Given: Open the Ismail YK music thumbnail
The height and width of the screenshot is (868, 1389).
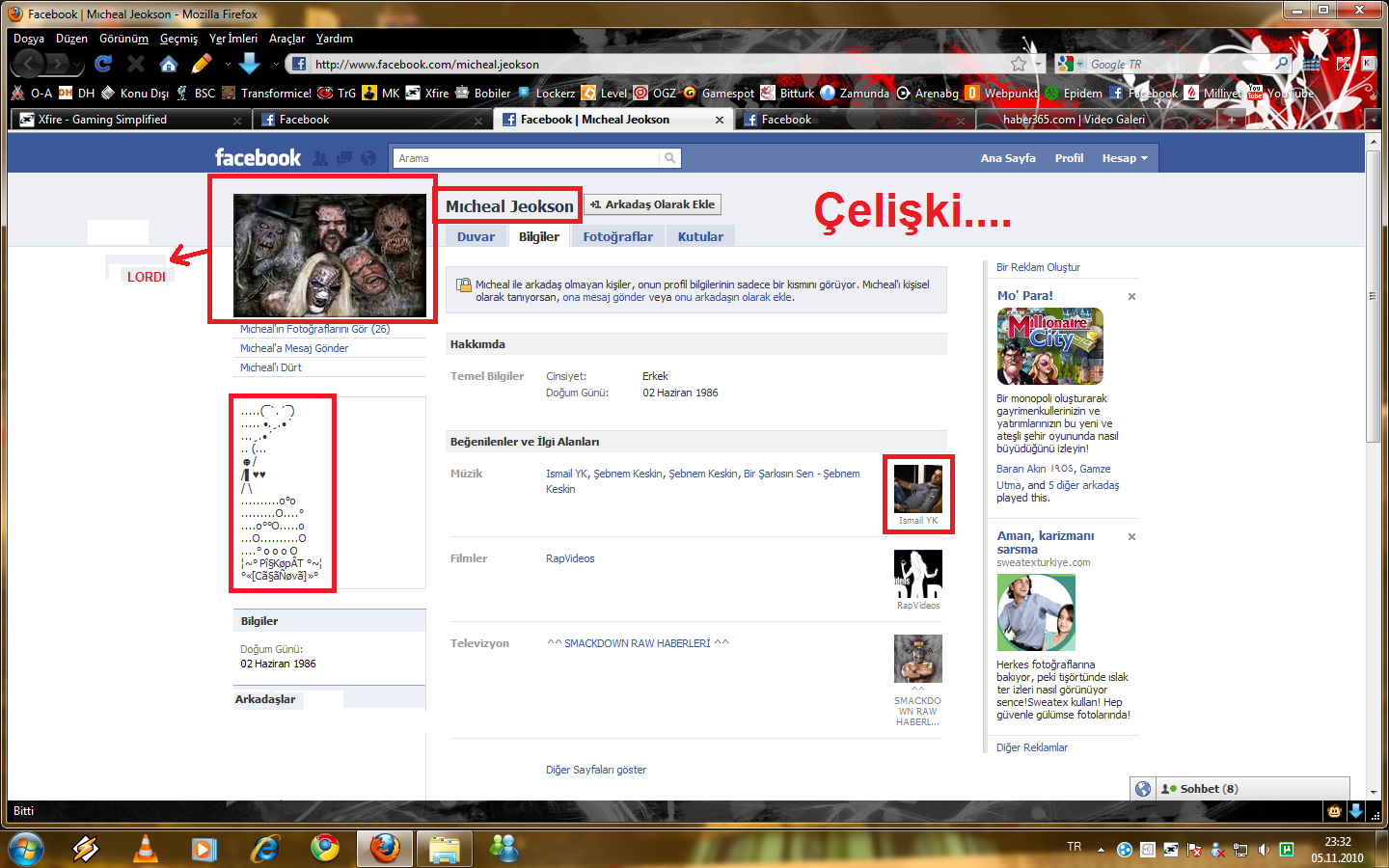Looking at the screenshot, I should [x=918, y=488].
